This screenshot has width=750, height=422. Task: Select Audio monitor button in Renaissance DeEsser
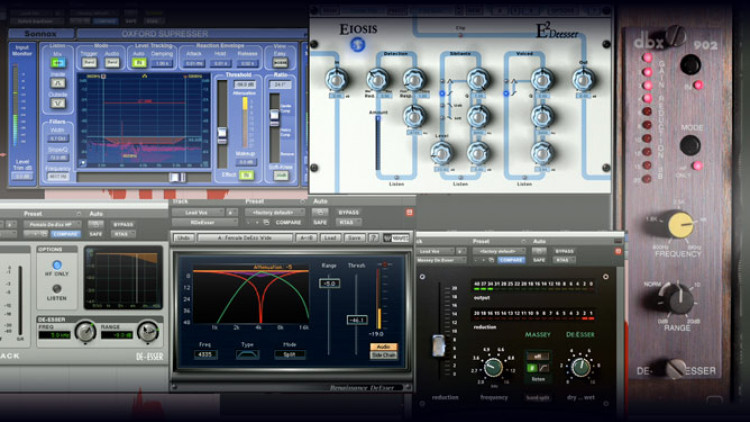click(x=384, y=347)
